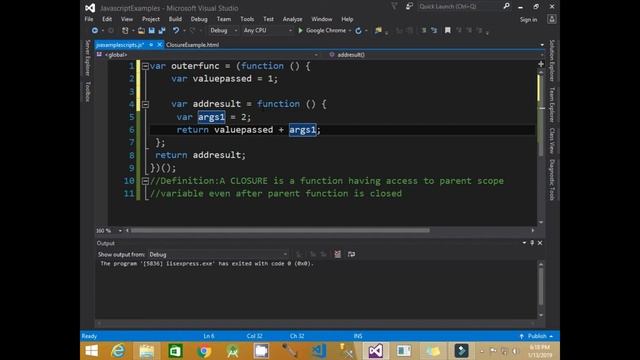Open the Solution Explorer side tab
This screenshot has width=640, height=360.
(x=552, y=61)
